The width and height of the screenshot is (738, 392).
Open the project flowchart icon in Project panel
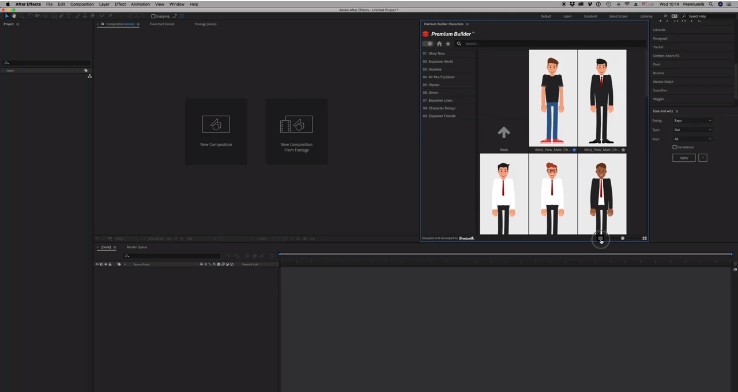[x=89, y=76]
